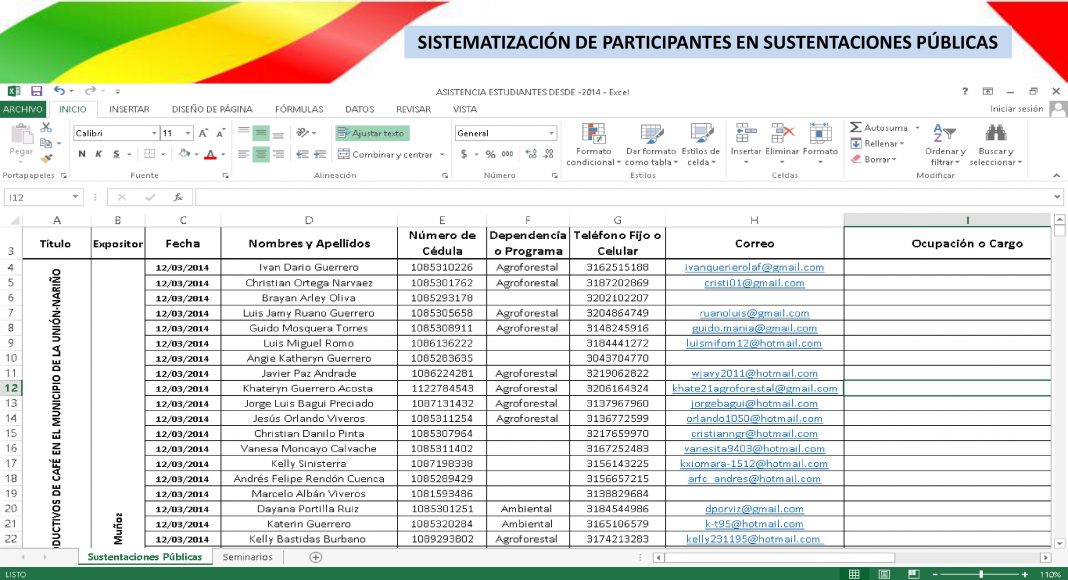Apply bold with the N button
The image size is (1068, 580).
pos(82,155)
